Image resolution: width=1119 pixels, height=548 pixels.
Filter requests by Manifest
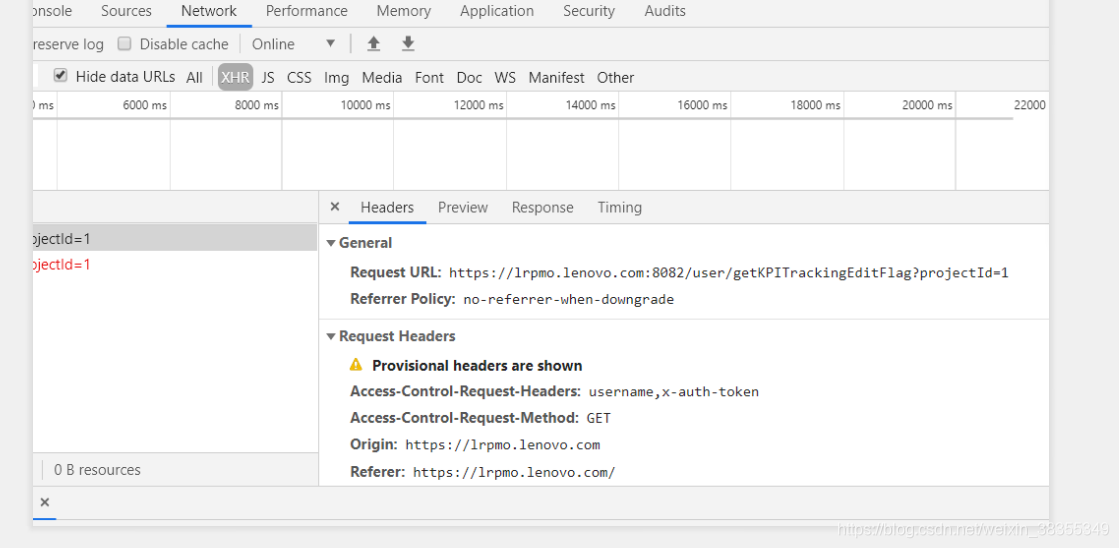tap(557, 78)
